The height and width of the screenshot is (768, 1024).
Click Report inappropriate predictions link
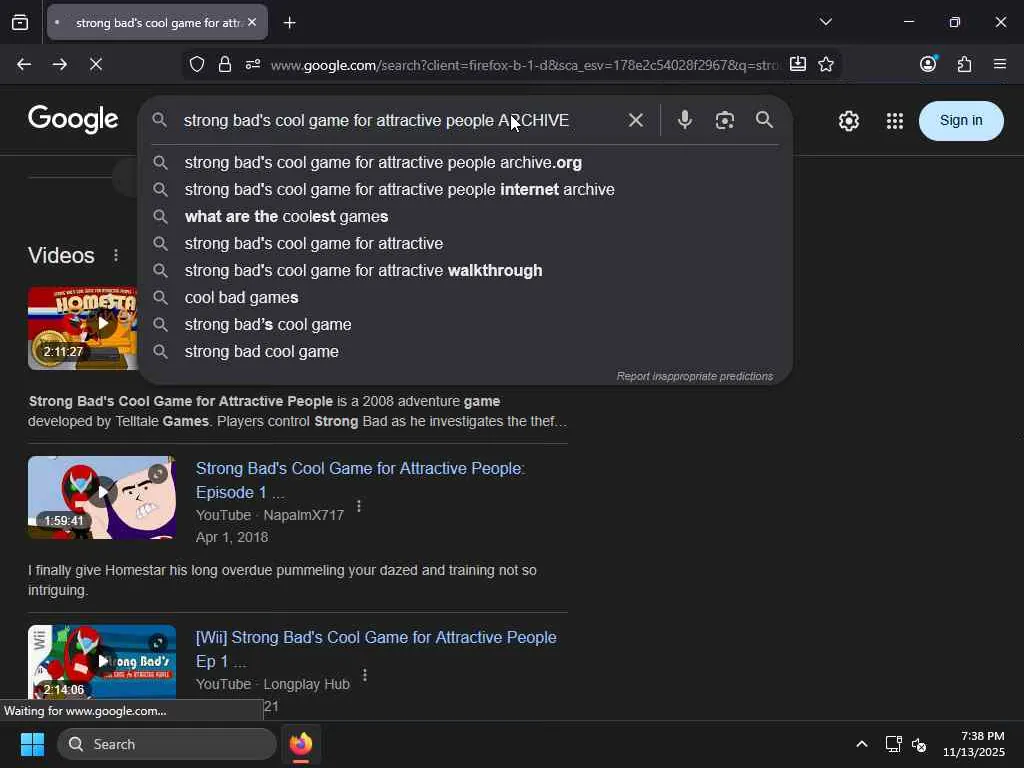coord(695,376)
